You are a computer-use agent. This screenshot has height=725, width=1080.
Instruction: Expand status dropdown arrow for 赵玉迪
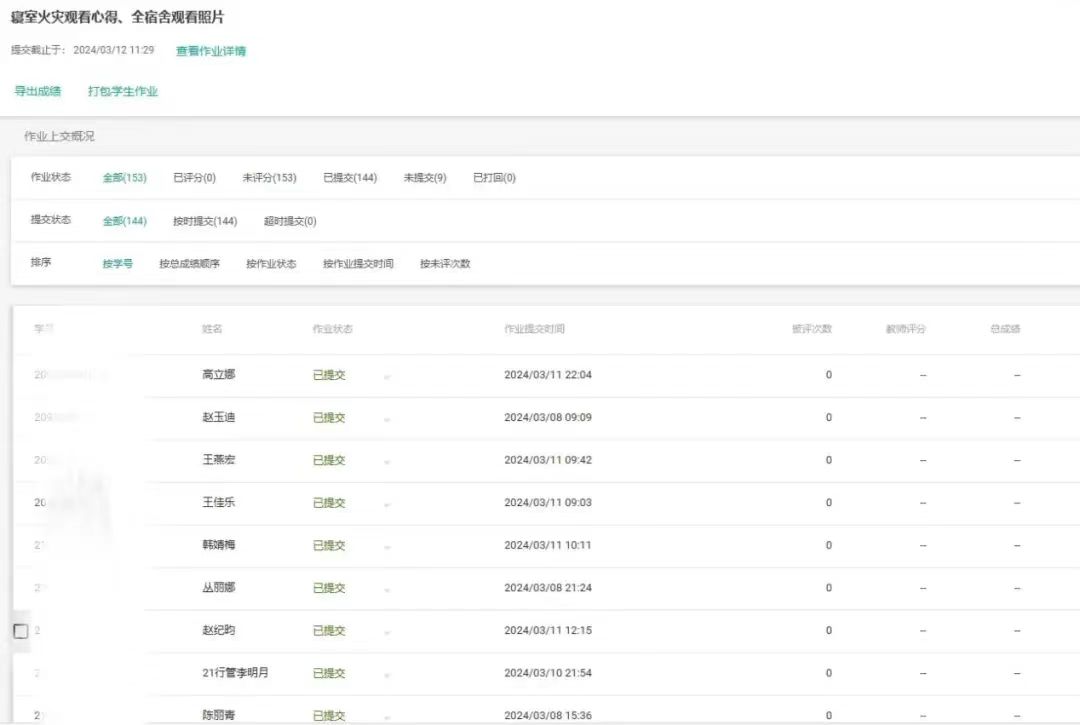(x=387, y=420)
